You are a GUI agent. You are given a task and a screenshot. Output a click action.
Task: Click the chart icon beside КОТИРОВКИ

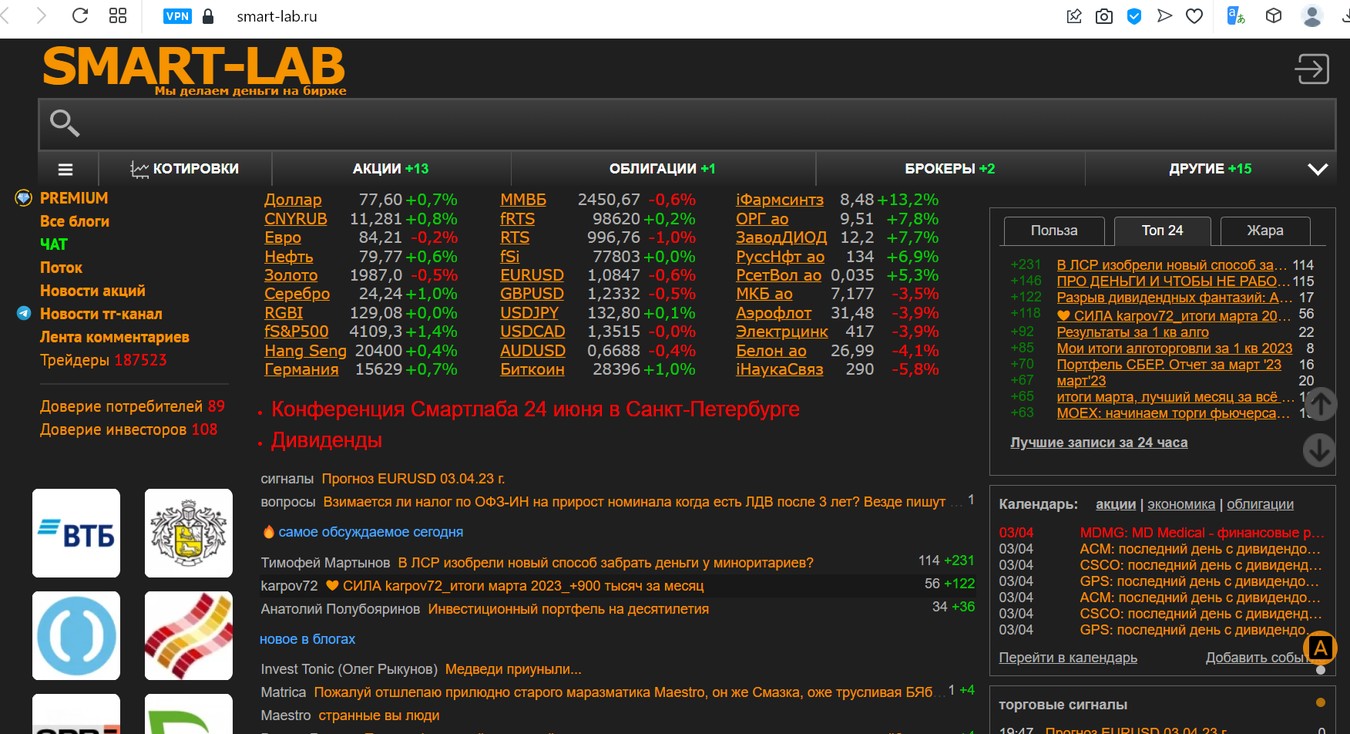pyautogui.click(x=139, y=169)
